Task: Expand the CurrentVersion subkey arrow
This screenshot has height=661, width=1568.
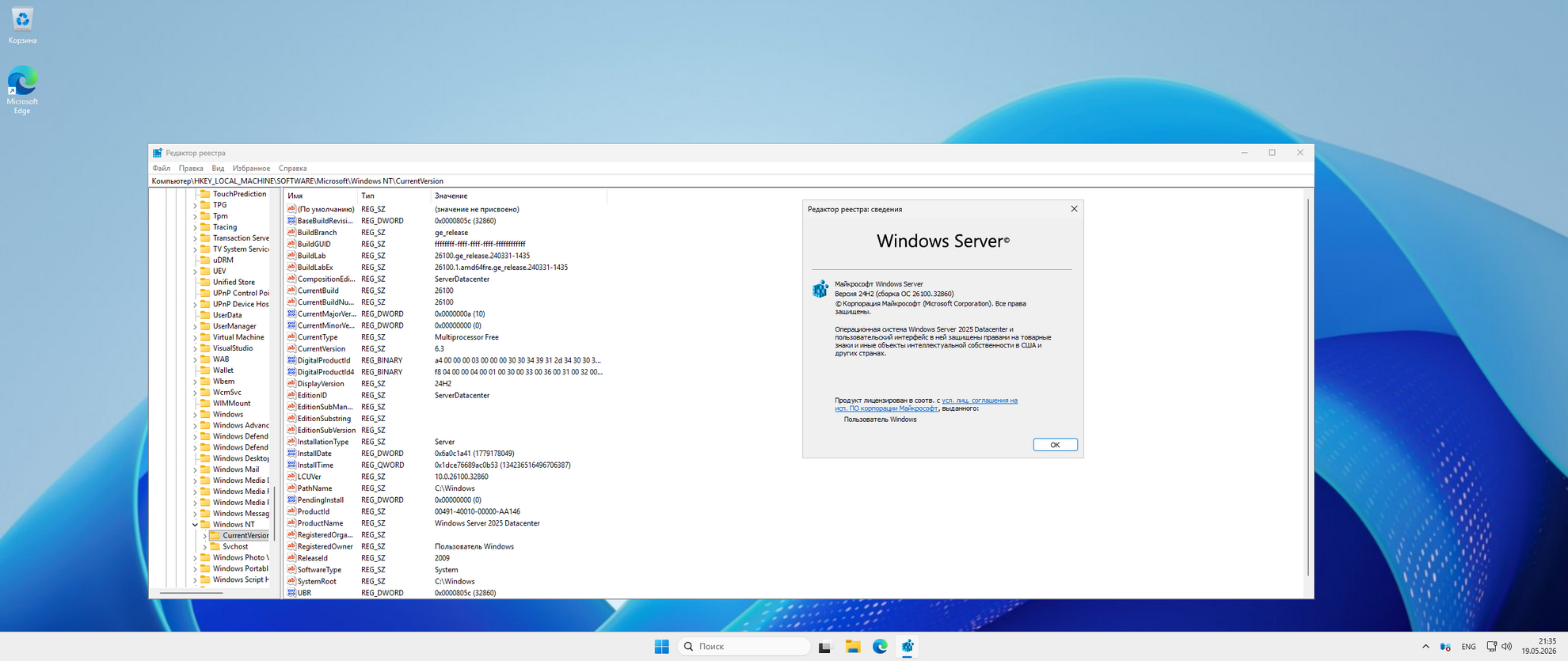Action: point(204,536)
